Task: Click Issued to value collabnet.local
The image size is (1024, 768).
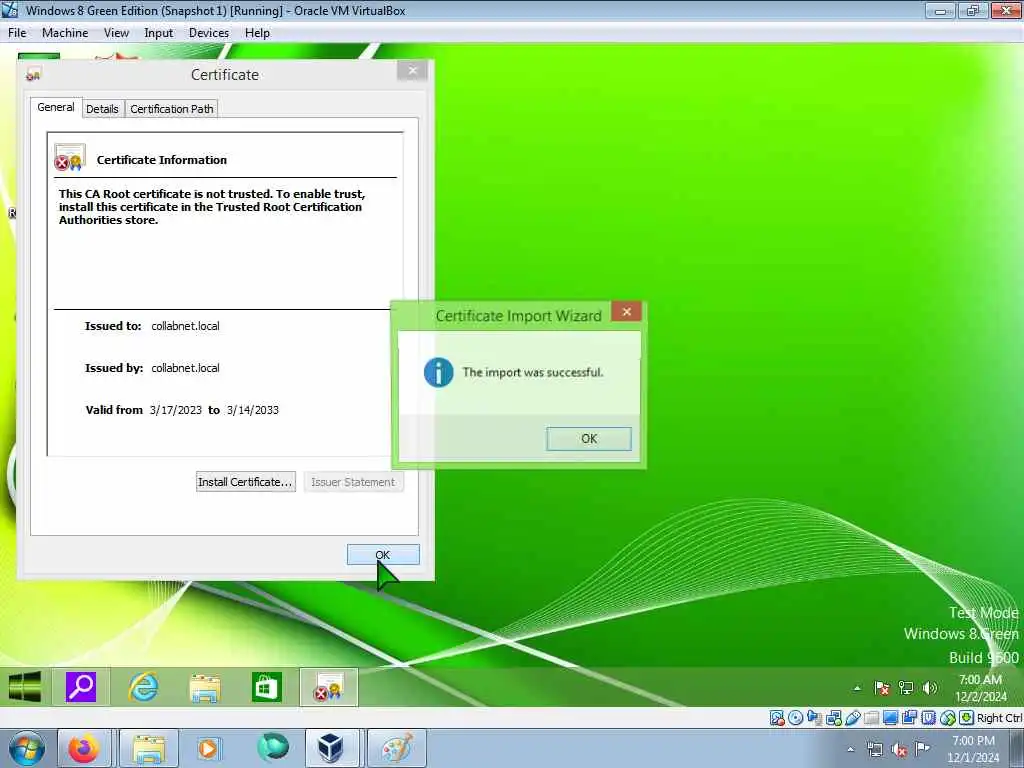Action: click(x=185, y=326)
